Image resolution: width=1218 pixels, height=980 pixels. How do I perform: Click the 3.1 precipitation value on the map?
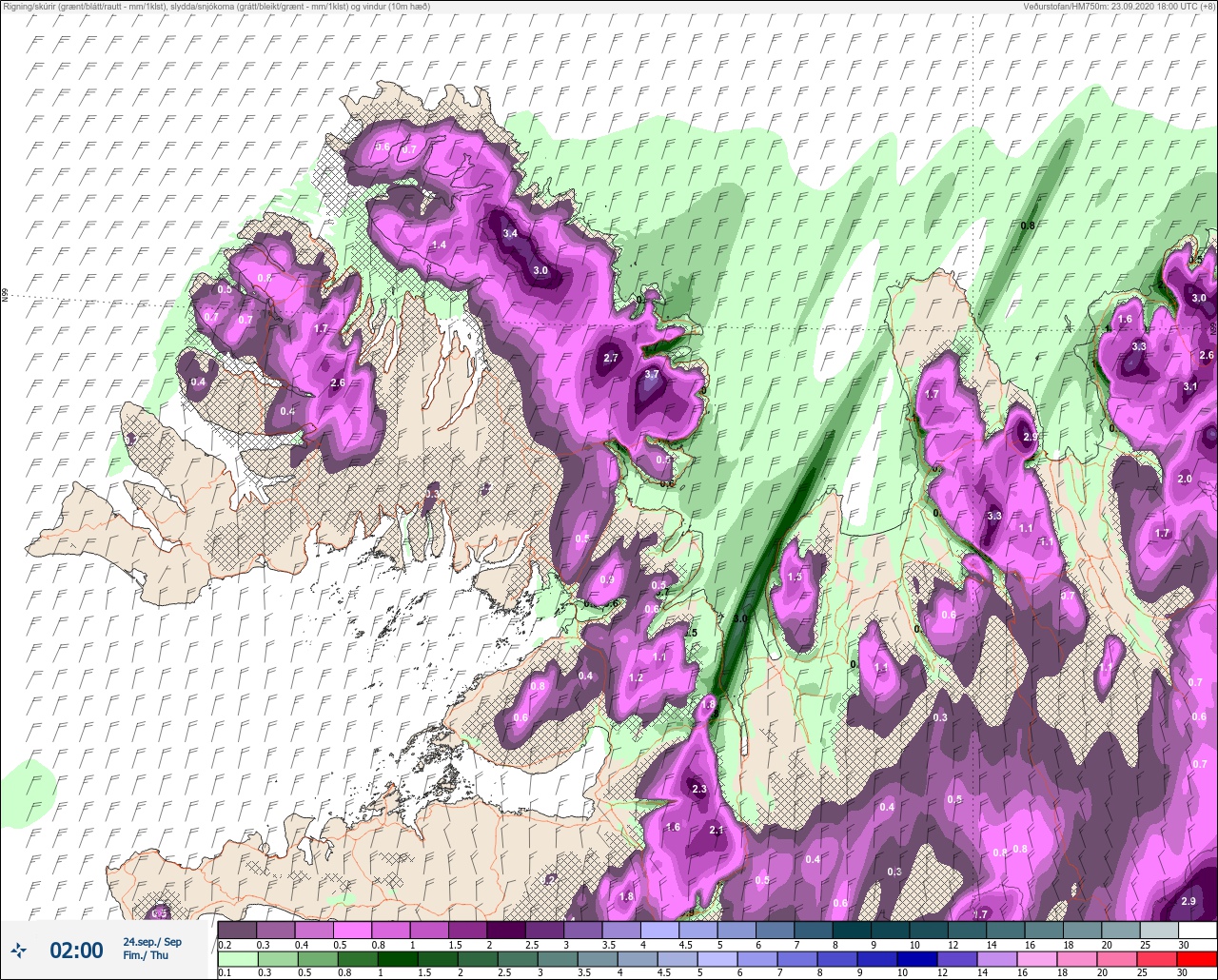click(x=1190, y=386)
